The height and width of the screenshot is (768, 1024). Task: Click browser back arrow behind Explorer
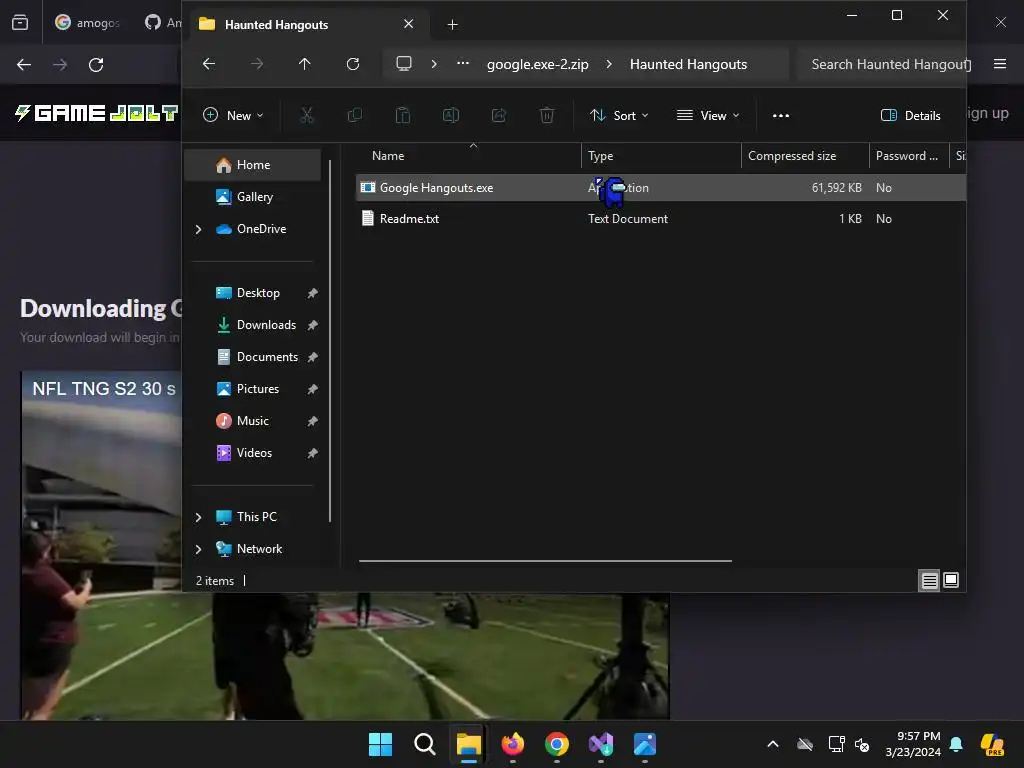[x=24, y=65]
